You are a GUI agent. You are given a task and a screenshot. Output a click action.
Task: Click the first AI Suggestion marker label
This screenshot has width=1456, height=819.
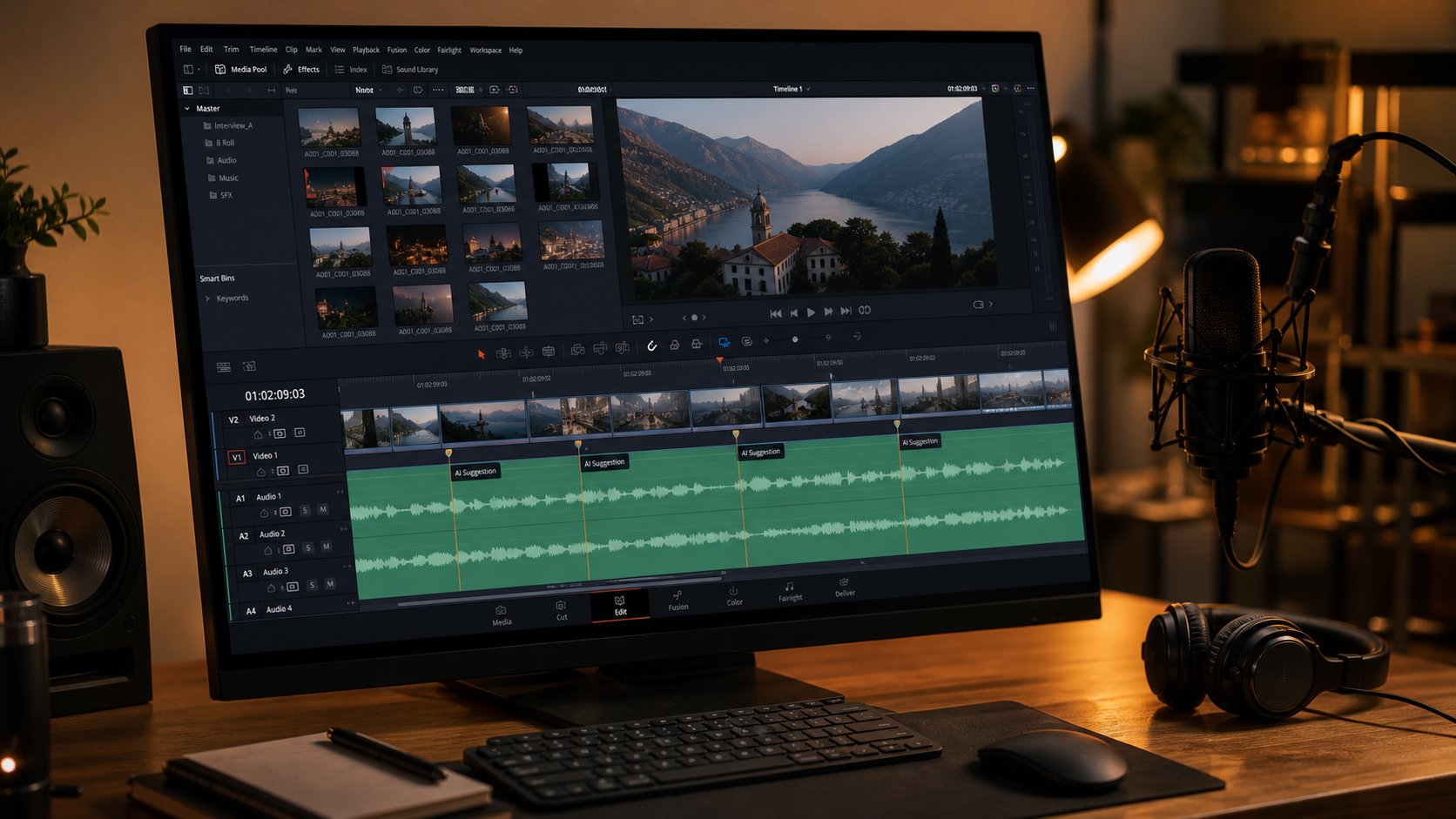coord(475,472)
